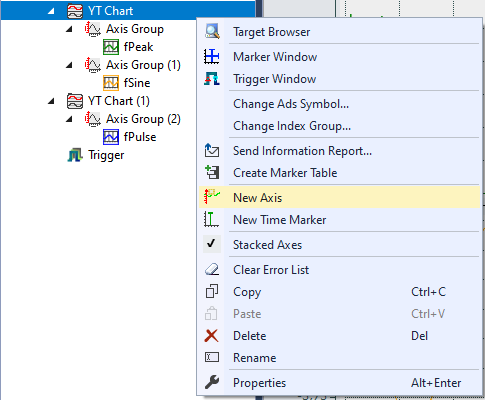The height and width of the screenshot is (400, 485).
Task: Click the Rename icon
Action: (x=212, y=357)
